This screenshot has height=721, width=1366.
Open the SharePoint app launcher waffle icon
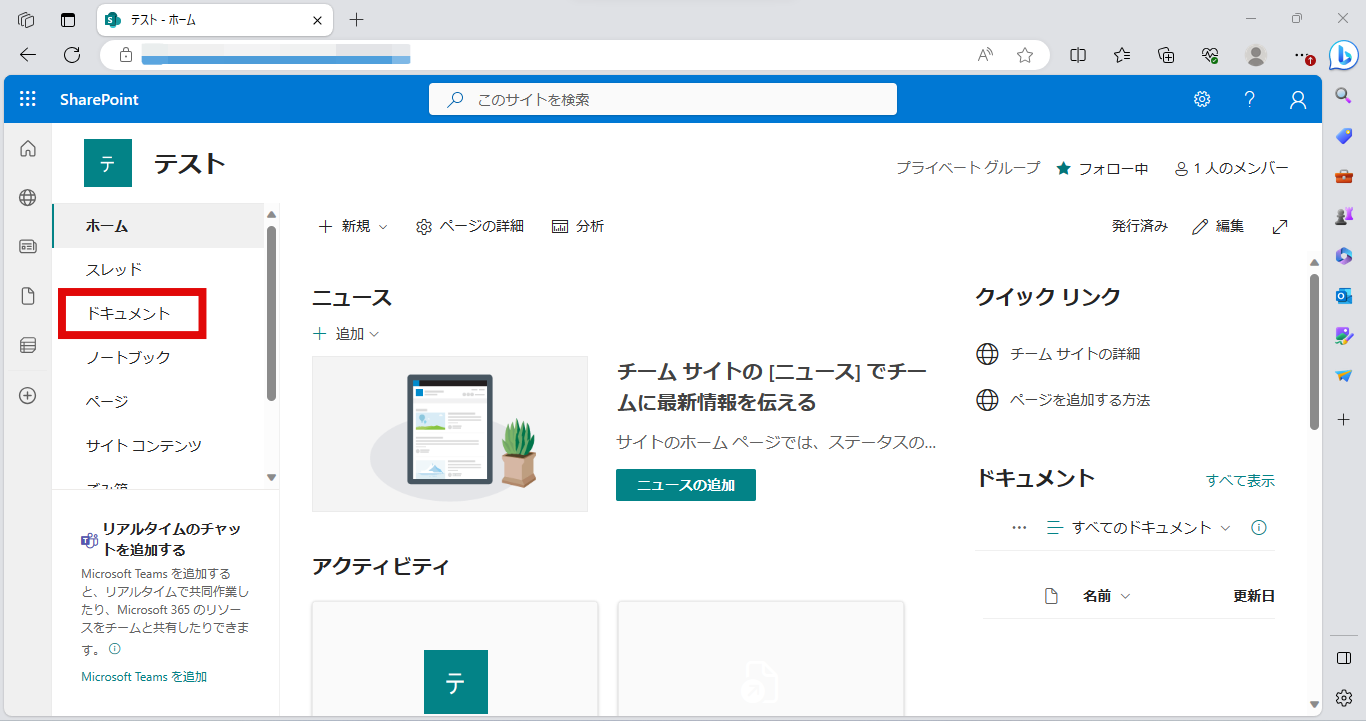[x=28, y=99]
